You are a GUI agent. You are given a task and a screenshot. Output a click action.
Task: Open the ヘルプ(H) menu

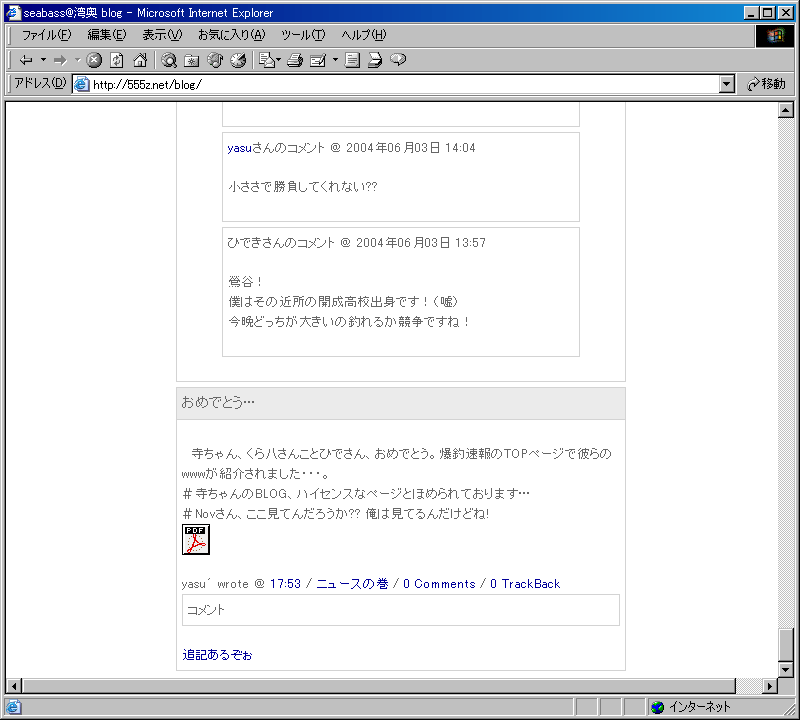364,35
